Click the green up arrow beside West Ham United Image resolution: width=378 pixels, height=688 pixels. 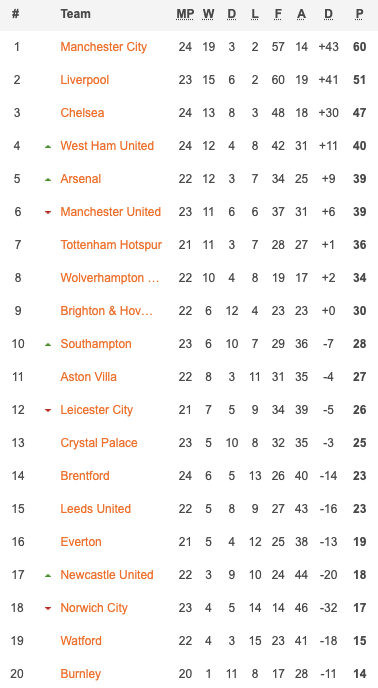coord(48,147)
